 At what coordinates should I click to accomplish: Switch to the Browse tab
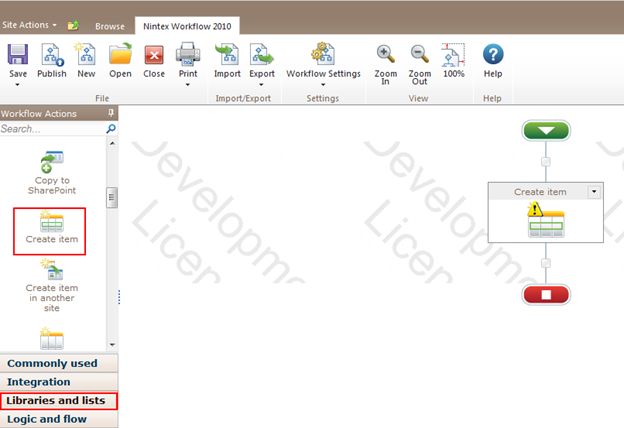point(110,26)
